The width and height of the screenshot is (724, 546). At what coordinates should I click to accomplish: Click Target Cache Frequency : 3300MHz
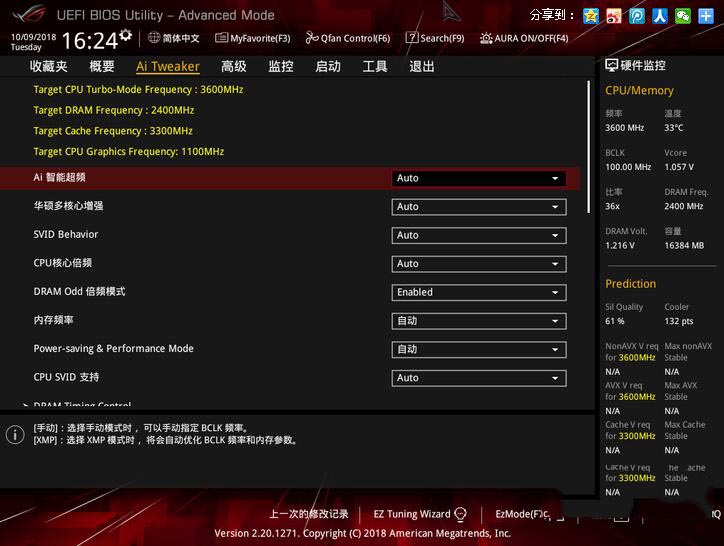[113, 131]
